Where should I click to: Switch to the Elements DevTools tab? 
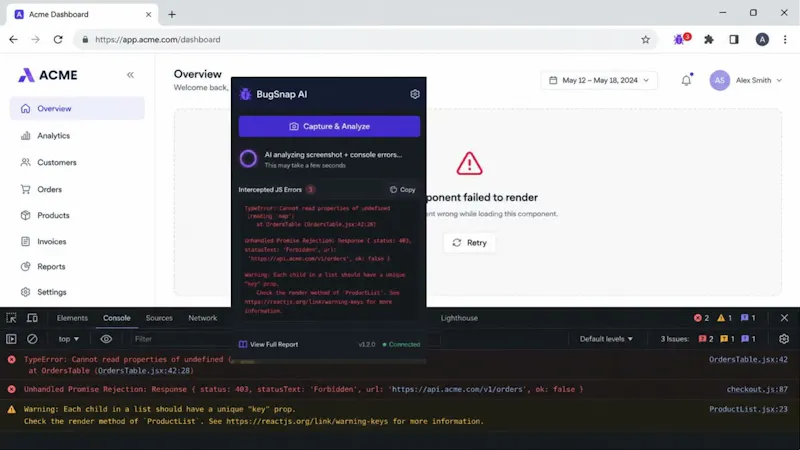point(72,318)
